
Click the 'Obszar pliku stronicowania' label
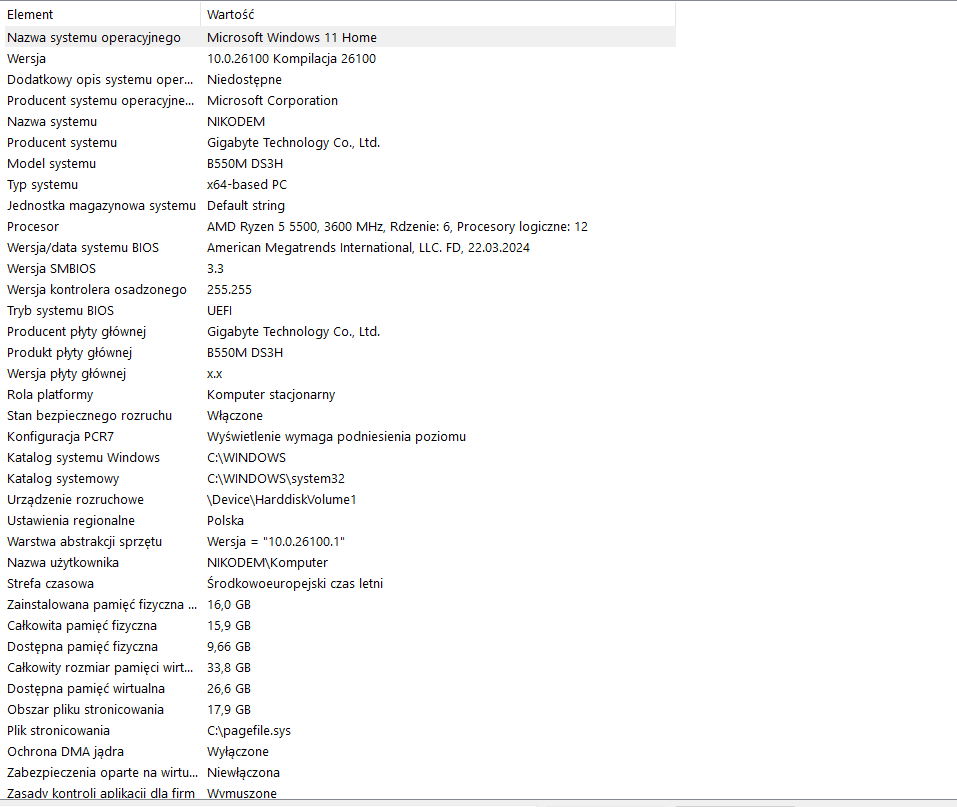coord(85,710)
